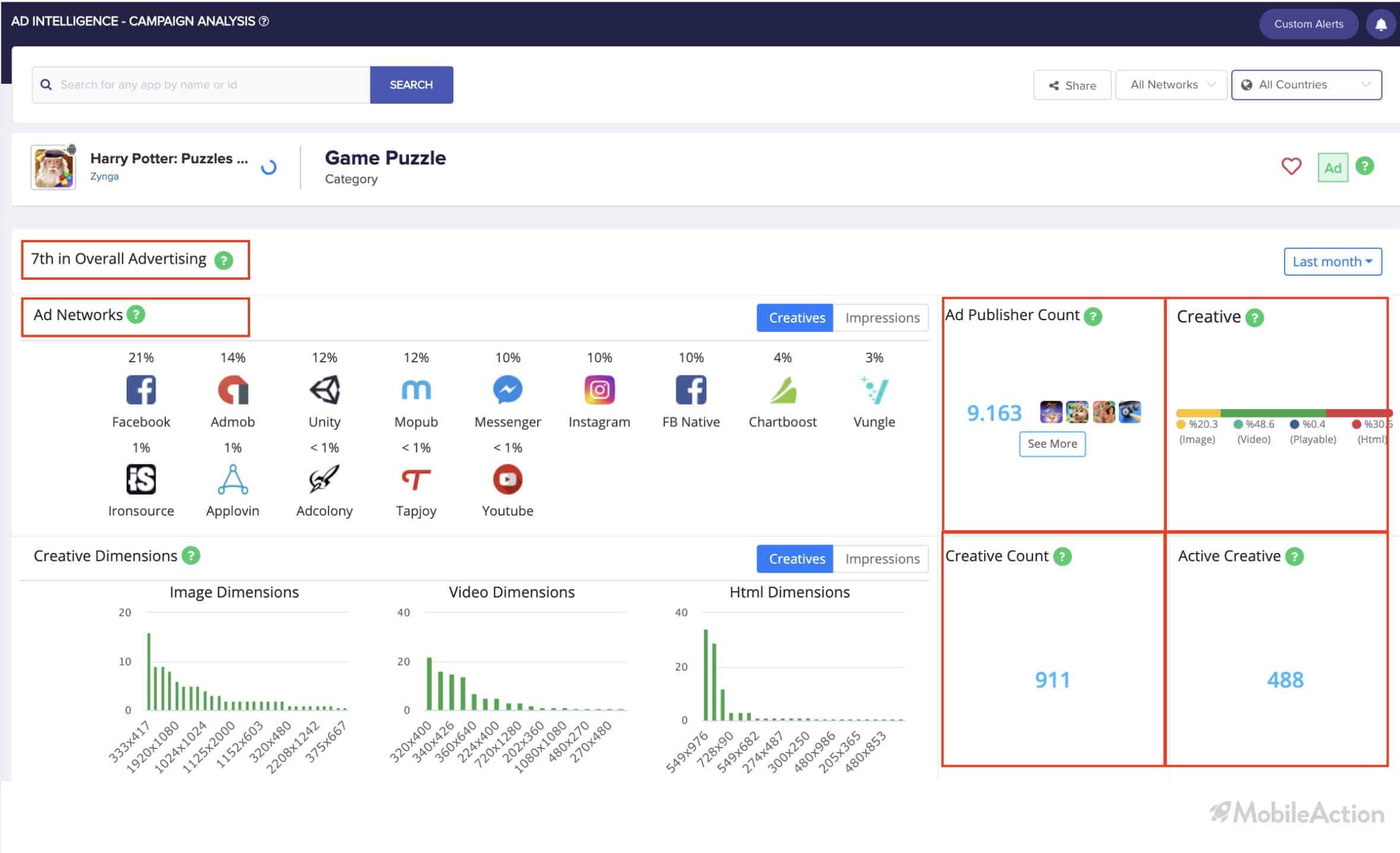Focus the app search input field
This screenshot has width=1400, height=853.
tap(201, 85)
